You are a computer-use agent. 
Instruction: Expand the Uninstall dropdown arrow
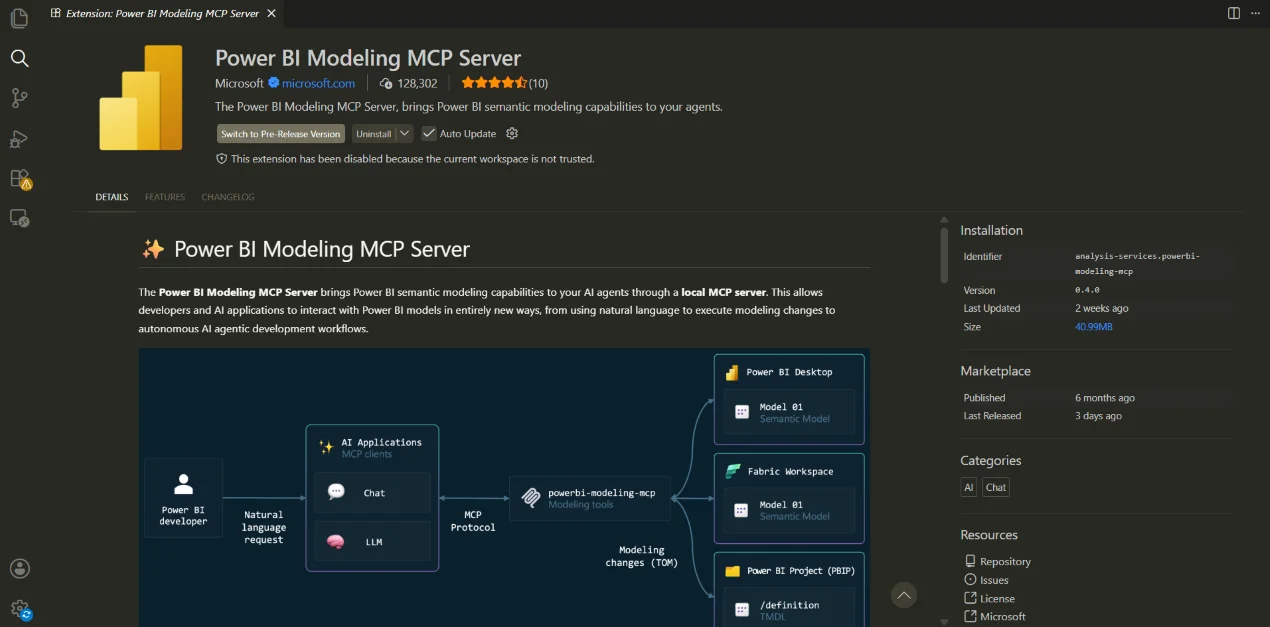pyautogui.click(x=404, y=133)
